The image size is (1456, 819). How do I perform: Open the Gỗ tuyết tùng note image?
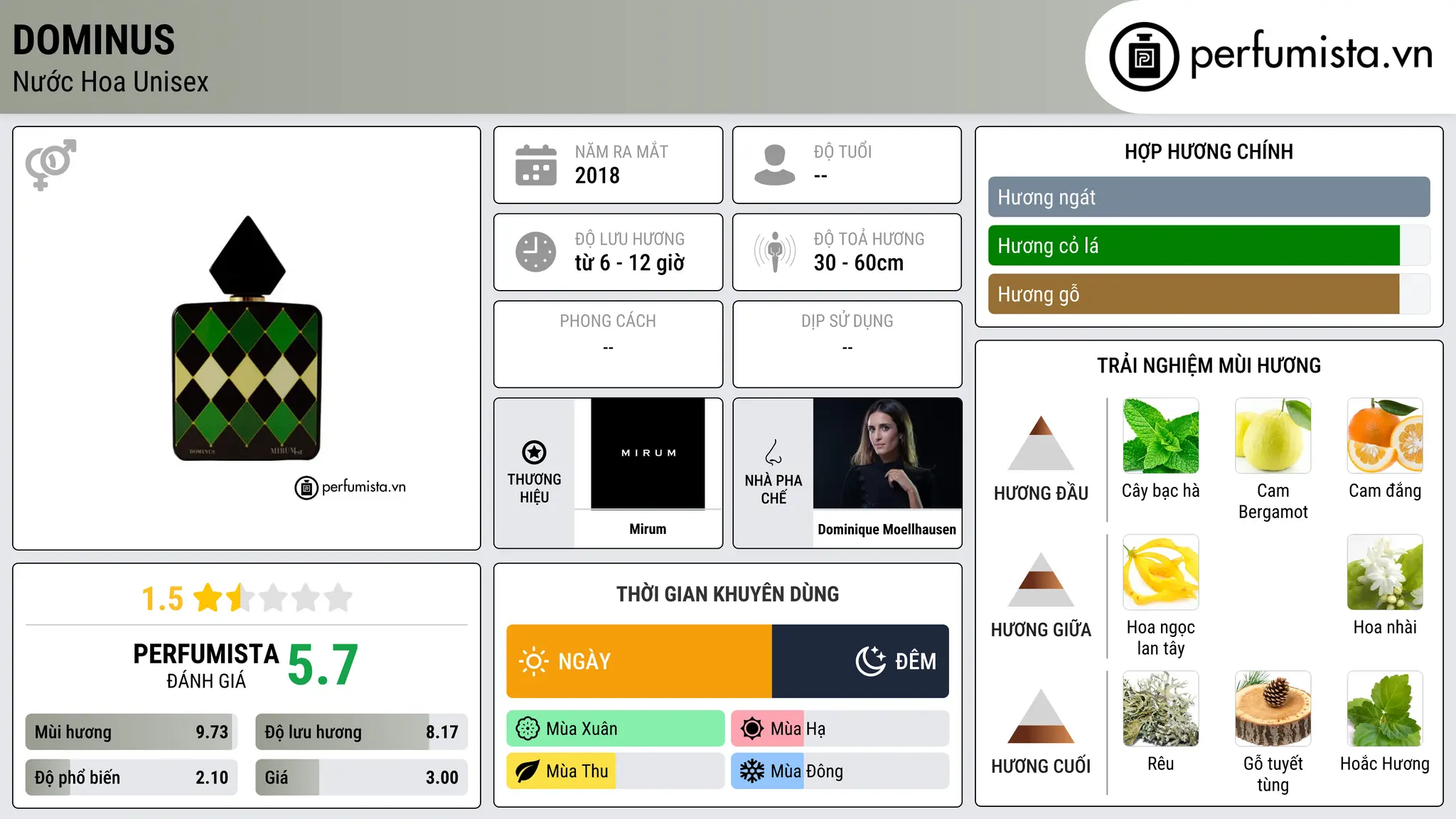point(1273,709)
